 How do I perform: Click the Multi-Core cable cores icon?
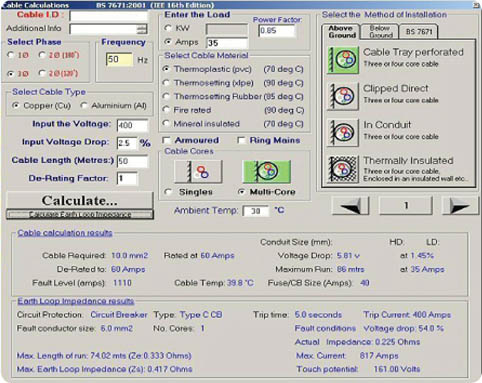point(267,172)
